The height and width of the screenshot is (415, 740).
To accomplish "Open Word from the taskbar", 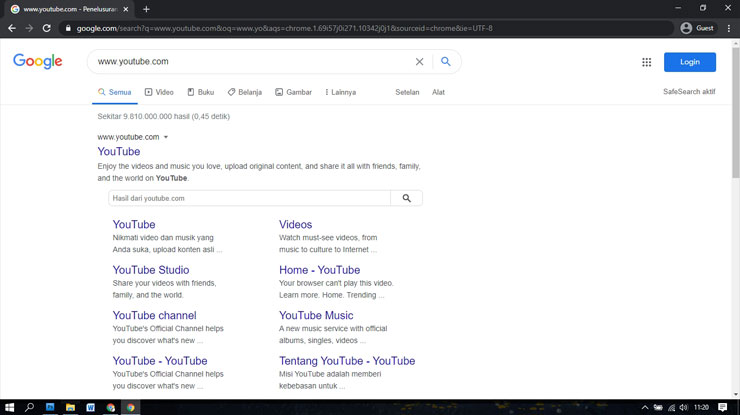I will click(91, 407).
